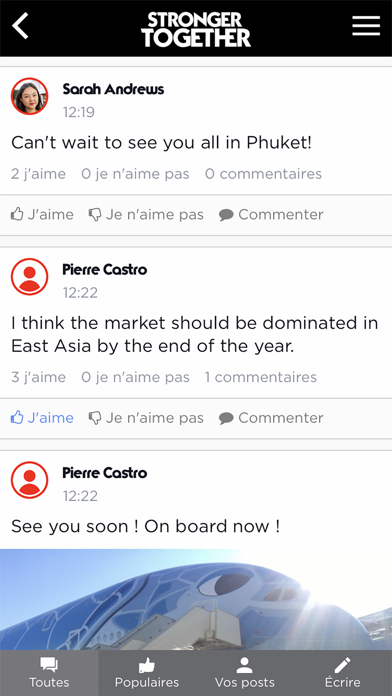The image size is (392, 696).
Task: Tap the back arrow in header
Action: pyautogui.click(x=20, y=26)
